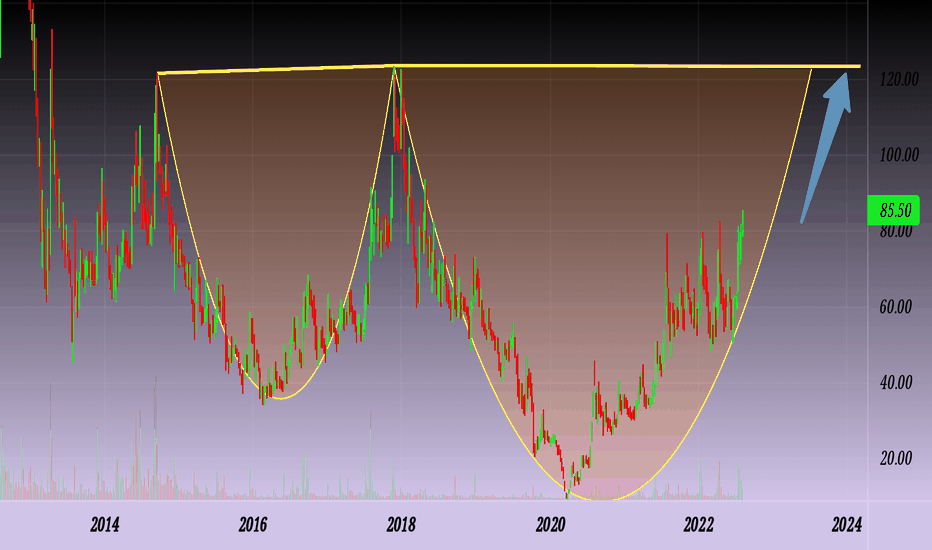Click the 2014 time axis label
This screenshot has height=550, width=932.
[x=105, y=525]
